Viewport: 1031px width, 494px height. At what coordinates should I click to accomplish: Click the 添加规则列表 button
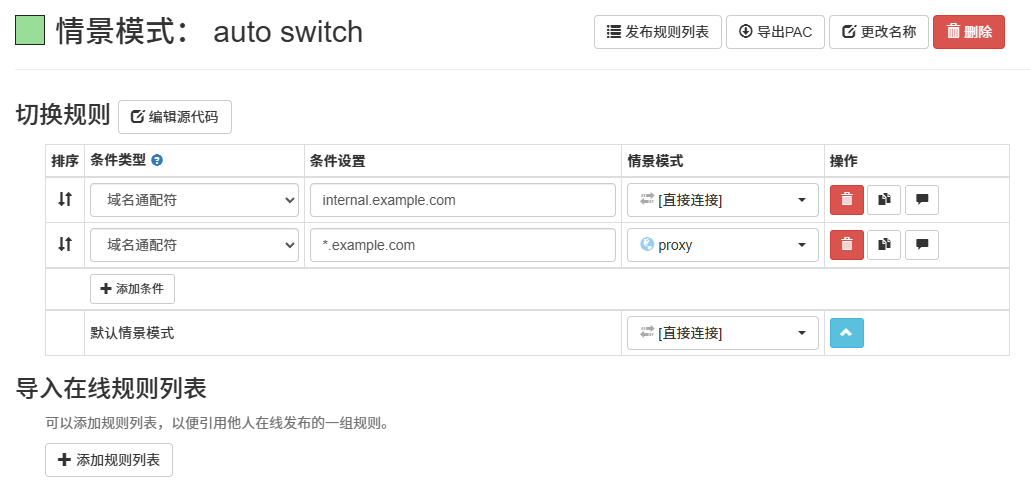(x=109, y=460)
